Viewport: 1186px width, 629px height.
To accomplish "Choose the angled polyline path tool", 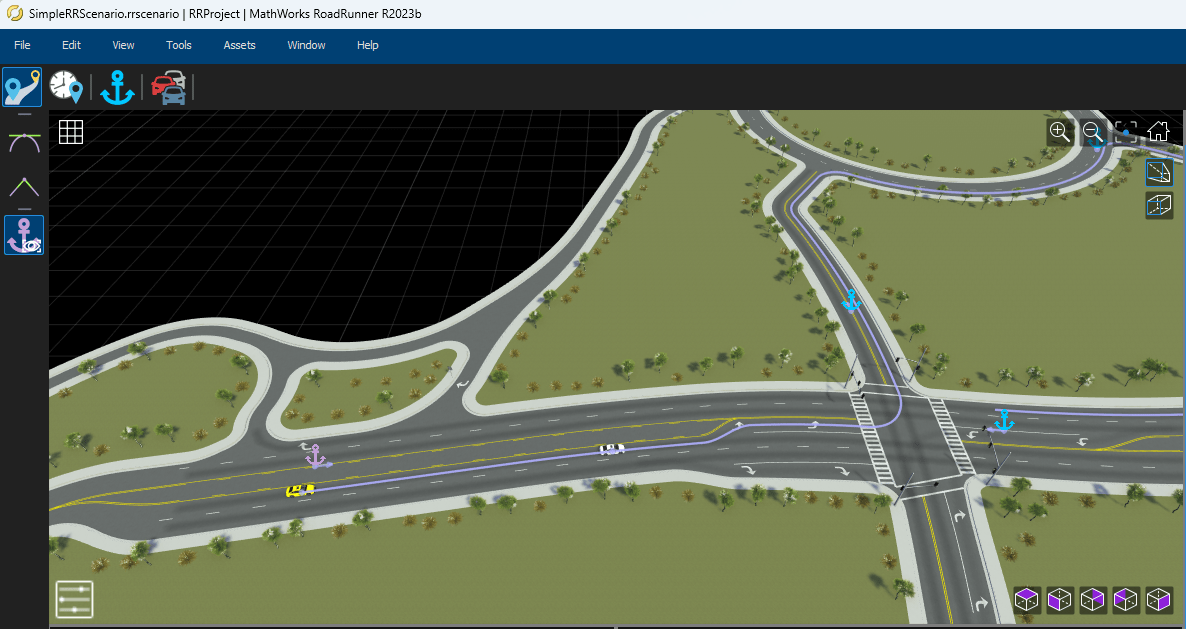I will tap(24, 186).
